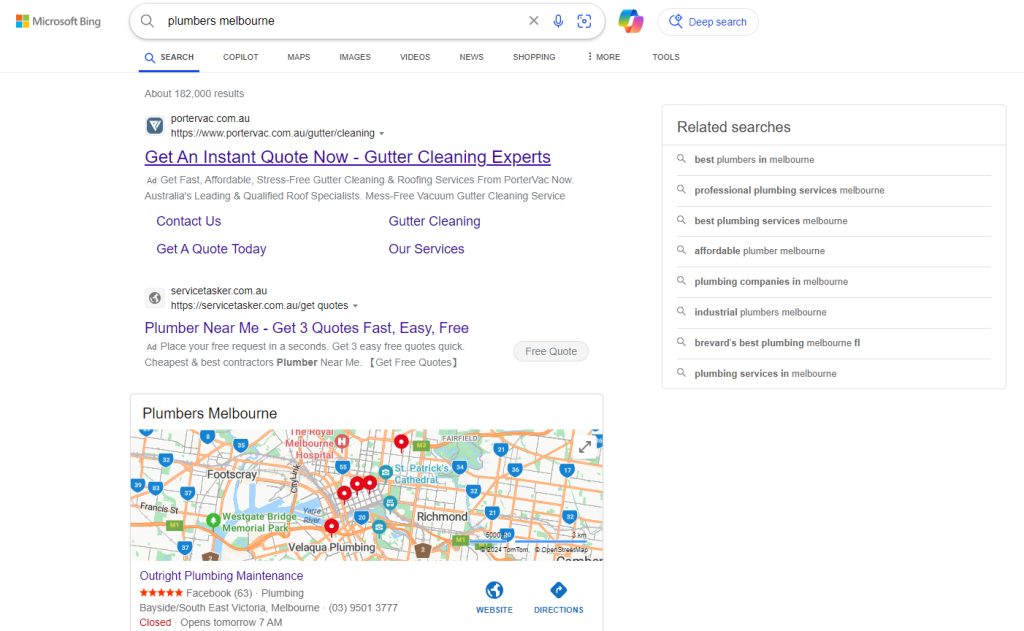The image size is (1024, 631).
Task: Click the Free Quote button
Action: [x=551, y=351]
